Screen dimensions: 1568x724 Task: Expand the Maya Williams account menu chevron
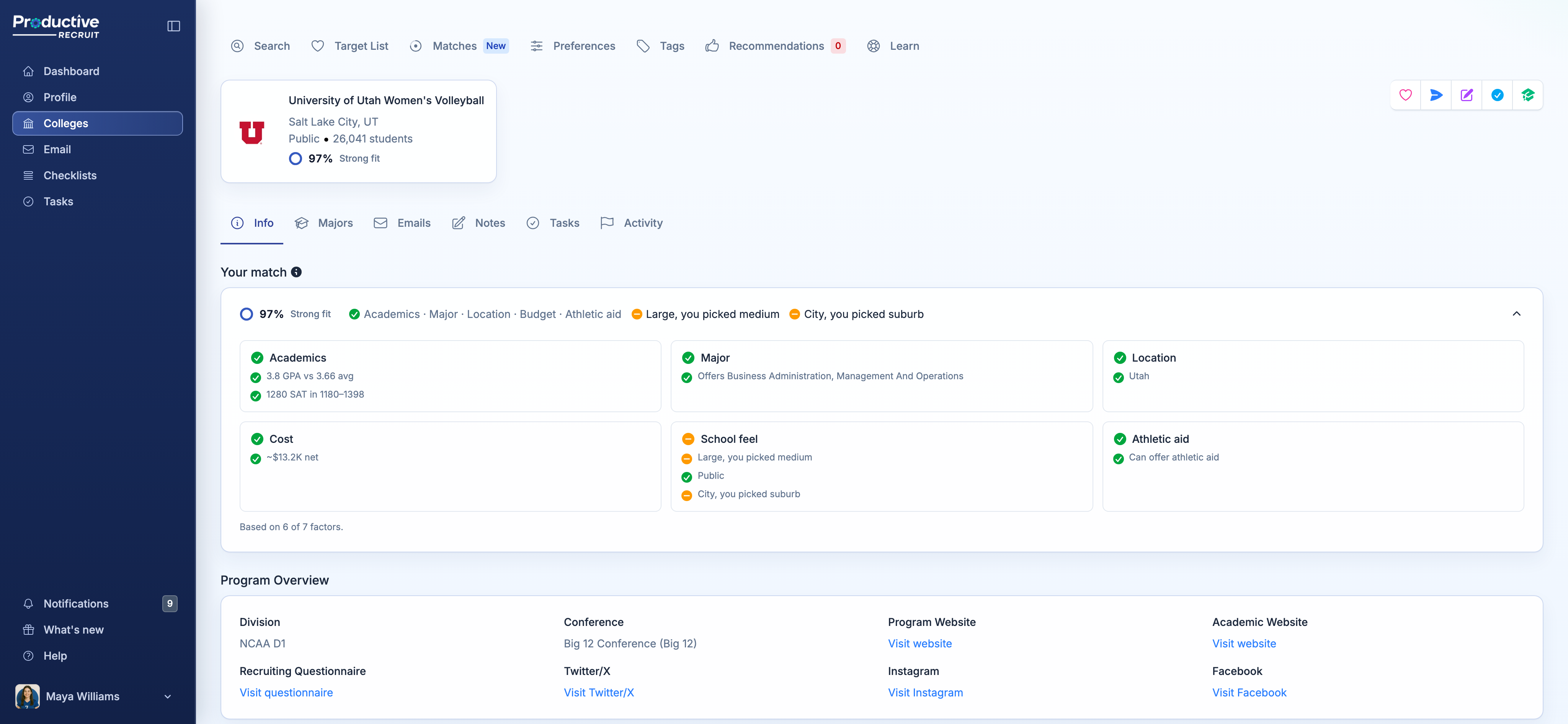coord(167,696)
